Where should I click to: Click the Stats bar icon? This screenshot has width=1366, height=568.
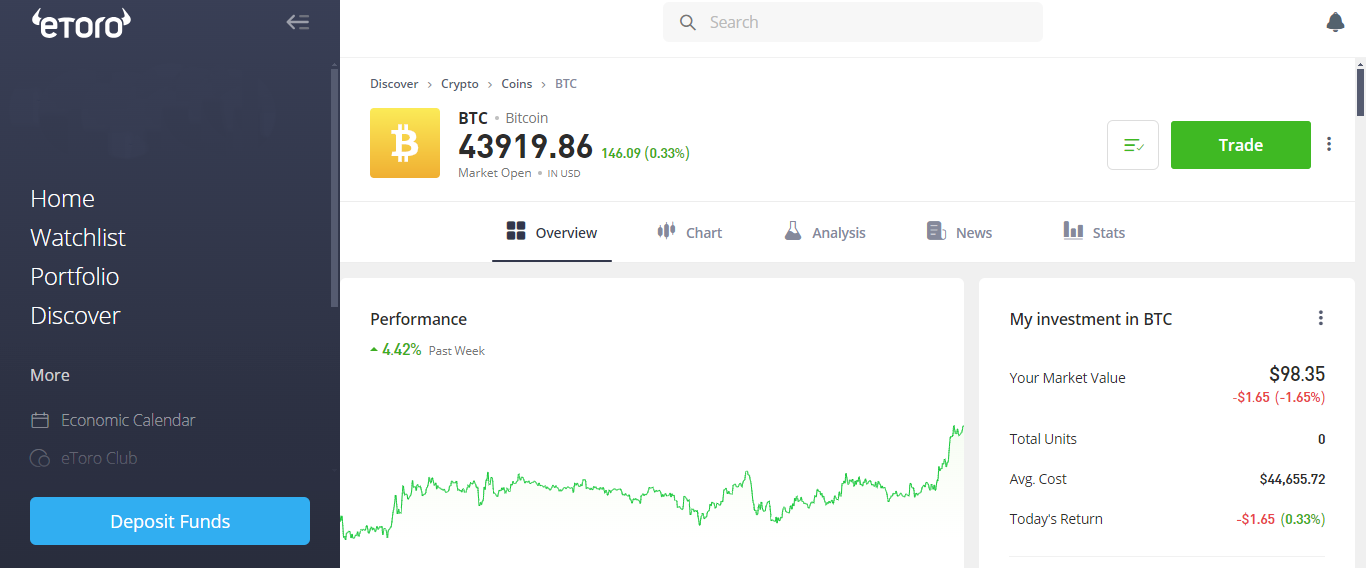pos(1073,231)
